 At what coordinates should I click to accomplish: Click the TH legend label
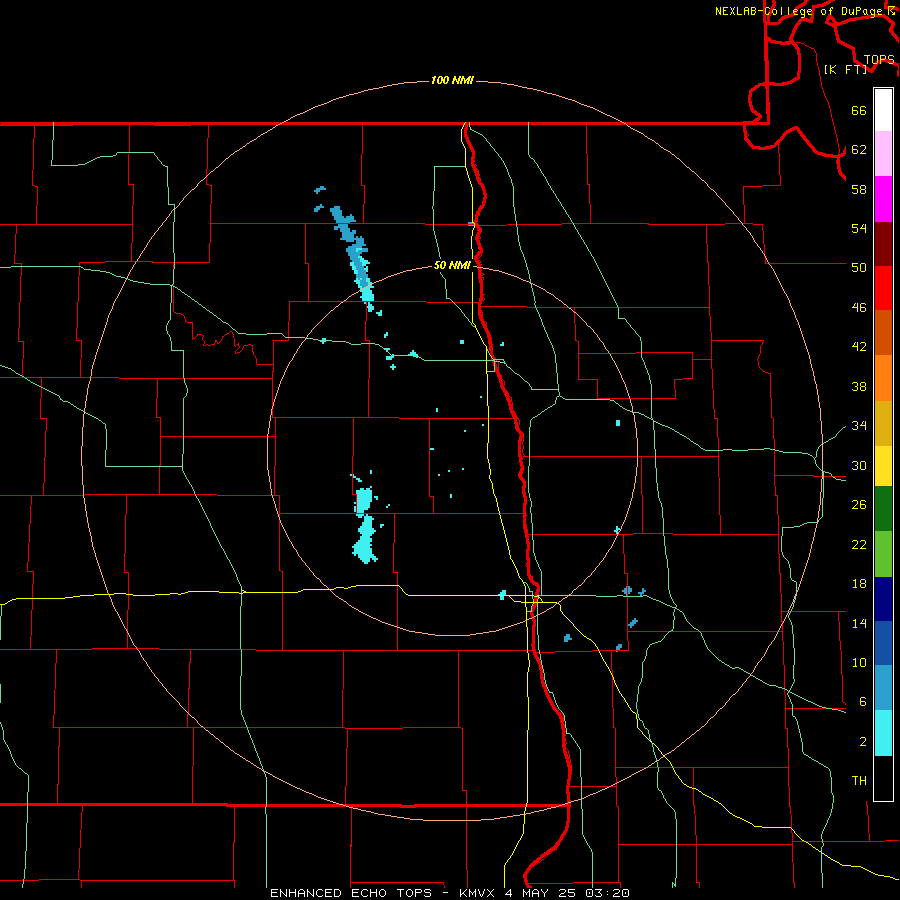(x=859, y=781)
